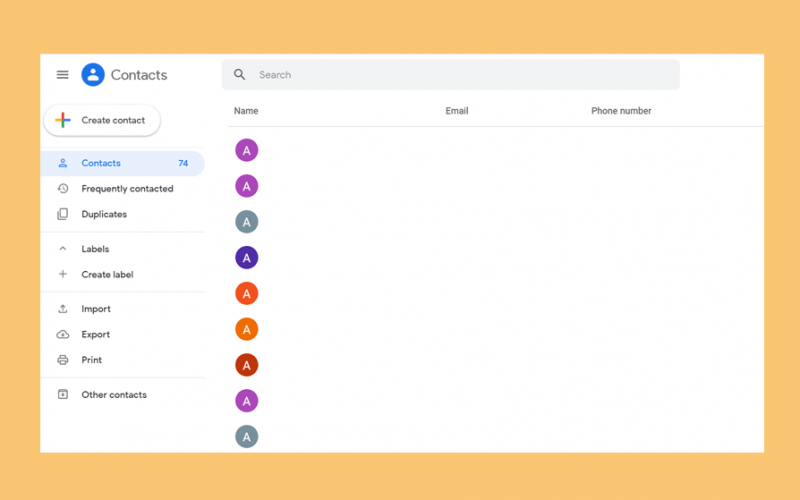Image resolution: width=800 pixels, height=500 pixels.
Task: Select the first purple A avatar
Action: [x=246, y=151]
